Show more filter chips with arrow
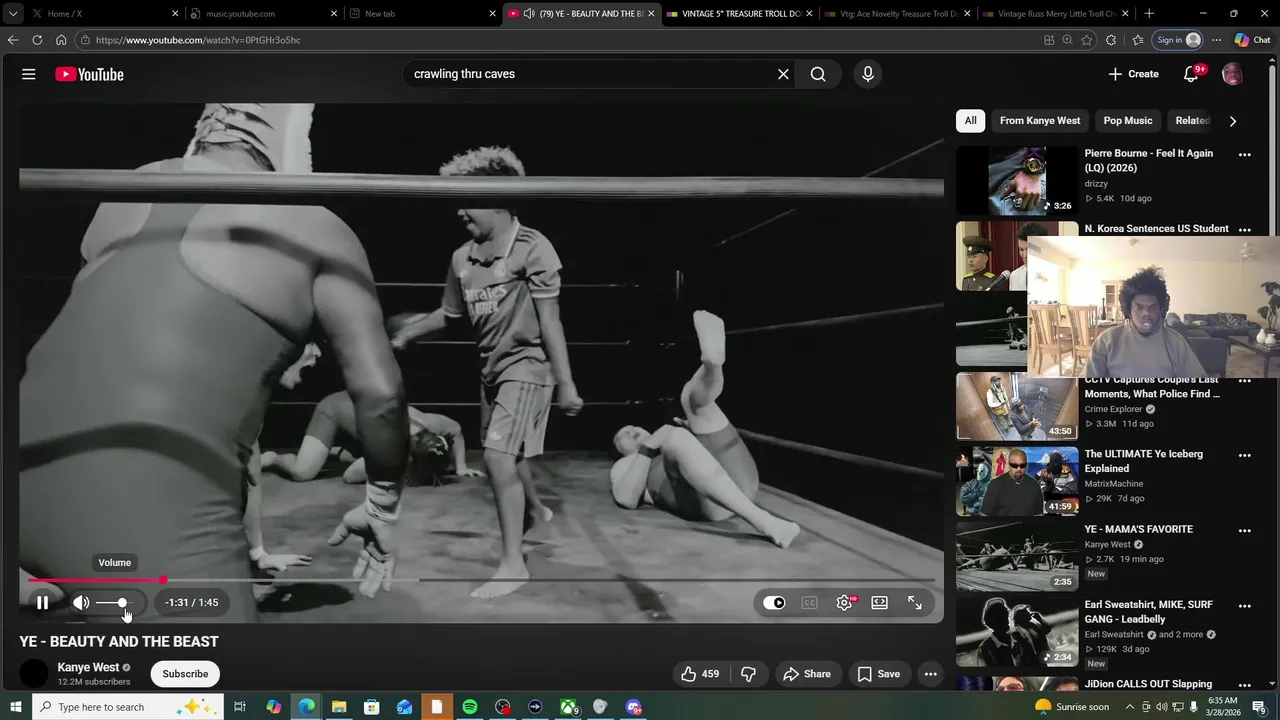The image size is (1280, 720). click(1232, 121)
